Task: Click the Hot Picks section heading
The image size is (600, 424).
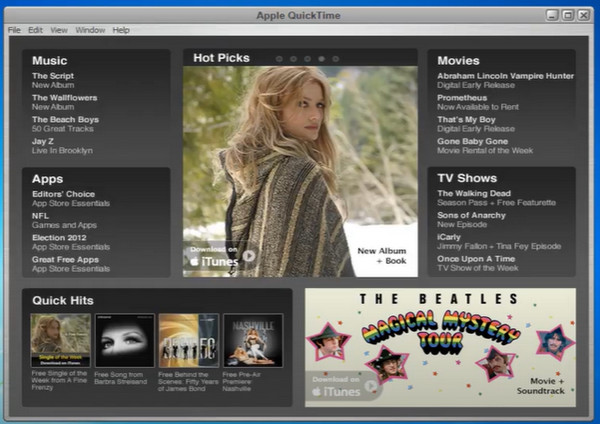Action: point(221,58)
